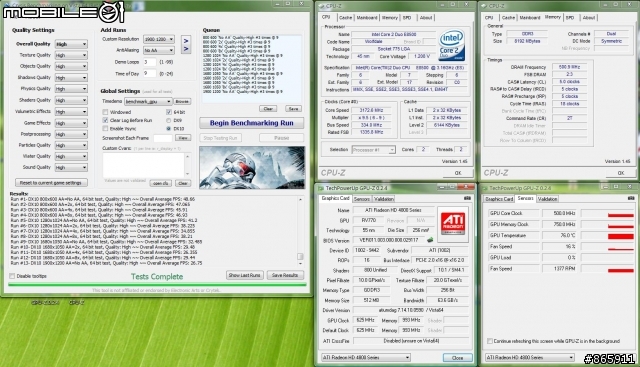This screenshot has width=640, height=367.
Task: Enable the Vsync checkbox
Action: tap(105, 128)
